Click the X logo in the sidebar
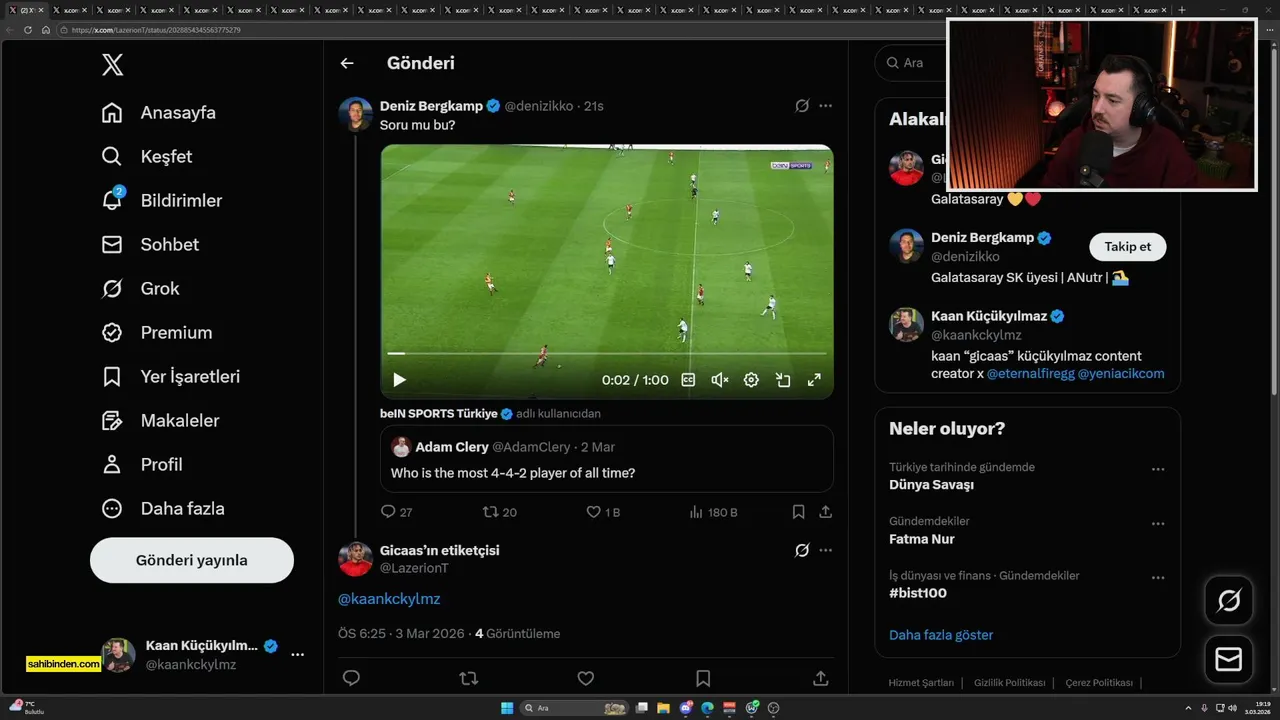Screen dimensions: 1280x720 pos(113,65)
